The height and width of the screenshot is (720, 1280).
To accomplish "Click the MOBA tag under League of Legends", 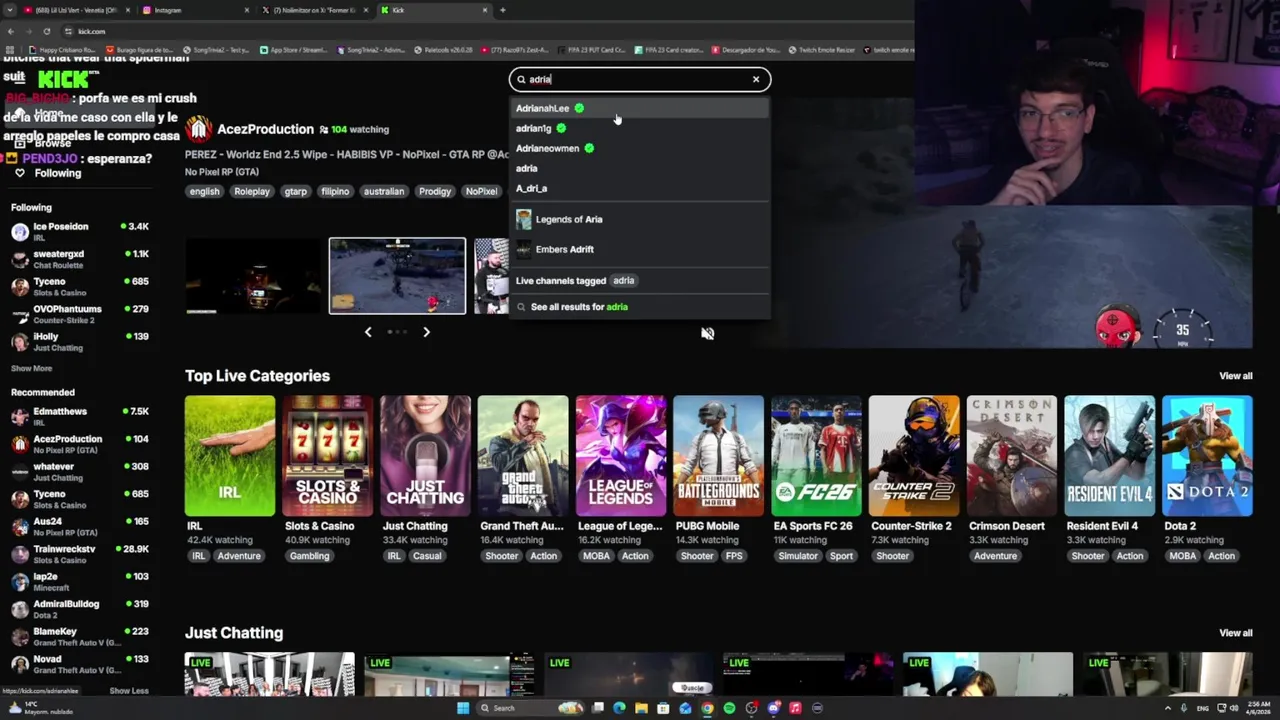I will click(596, 556).
